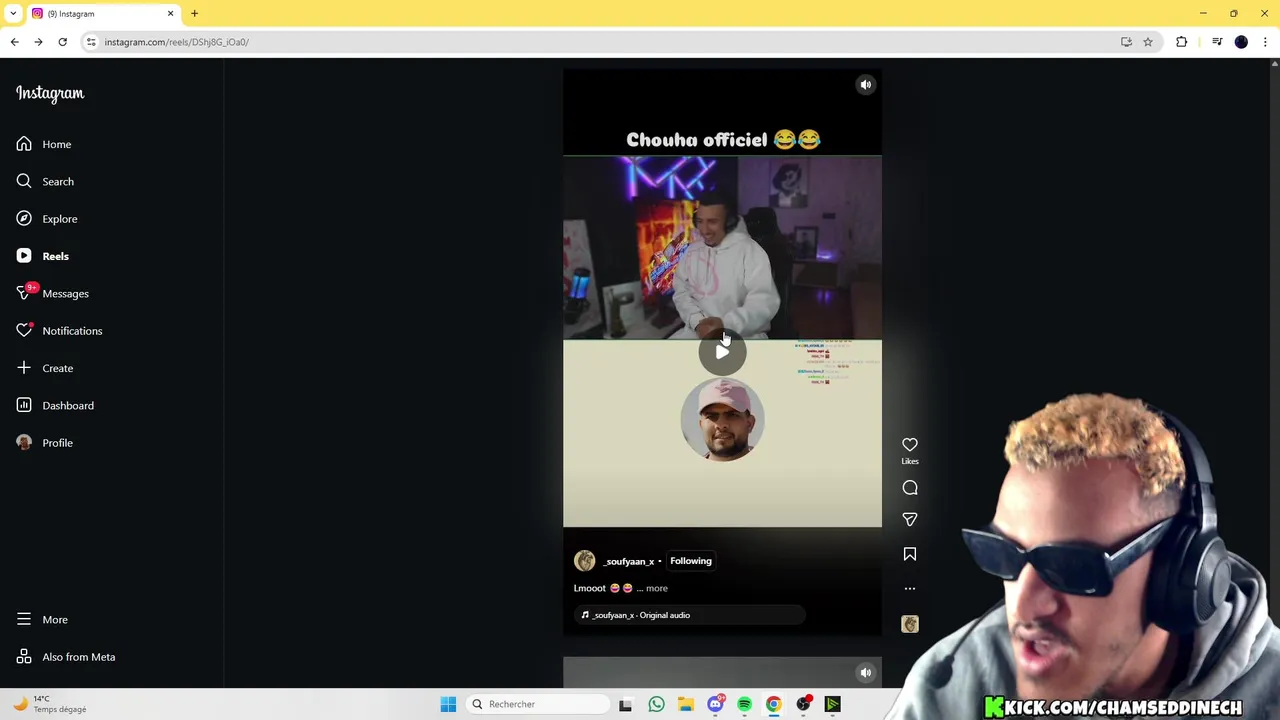Open Home in Instagram sidebar
Screen dimensions: 1280x720
click(44, 144)
